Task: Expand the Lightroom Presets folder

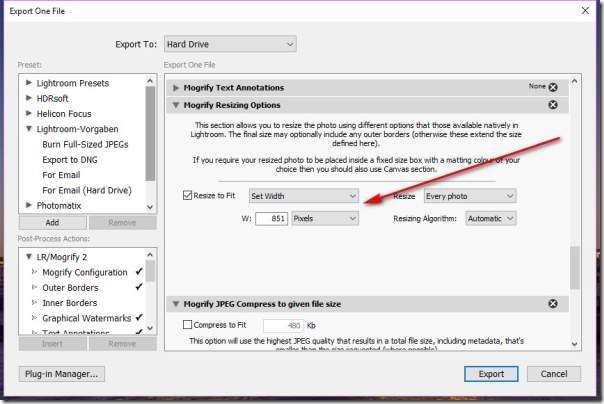Action: (x=29, y=82)
